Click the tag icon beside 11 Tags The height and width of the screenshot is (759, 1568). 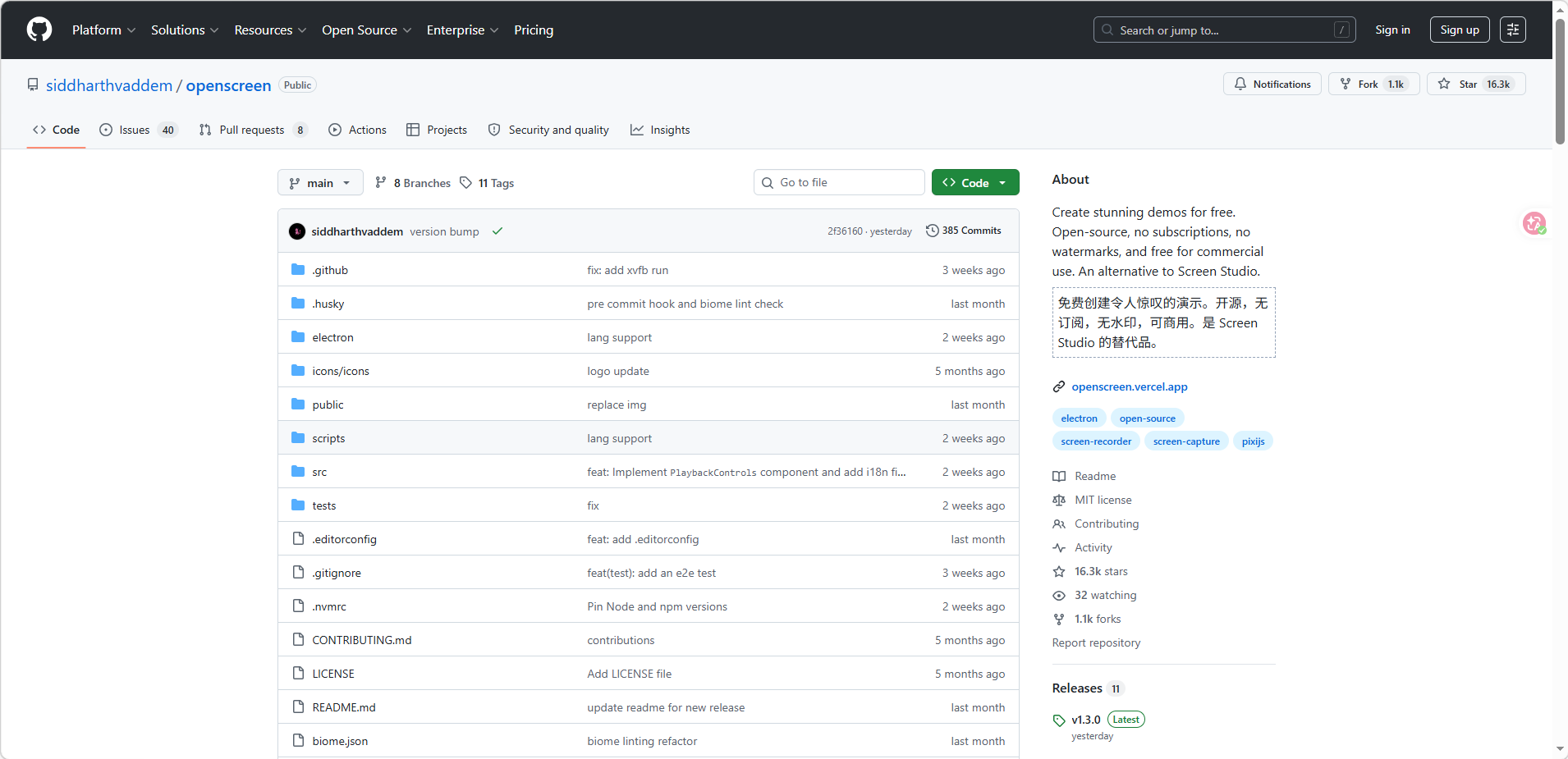pyautogui.click(x=465, y=182)
